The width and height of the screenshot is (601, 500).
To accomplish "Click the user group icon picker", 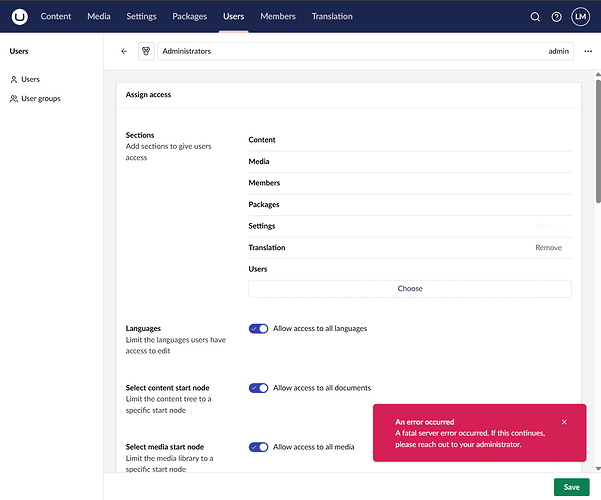I will pos(146,51).
